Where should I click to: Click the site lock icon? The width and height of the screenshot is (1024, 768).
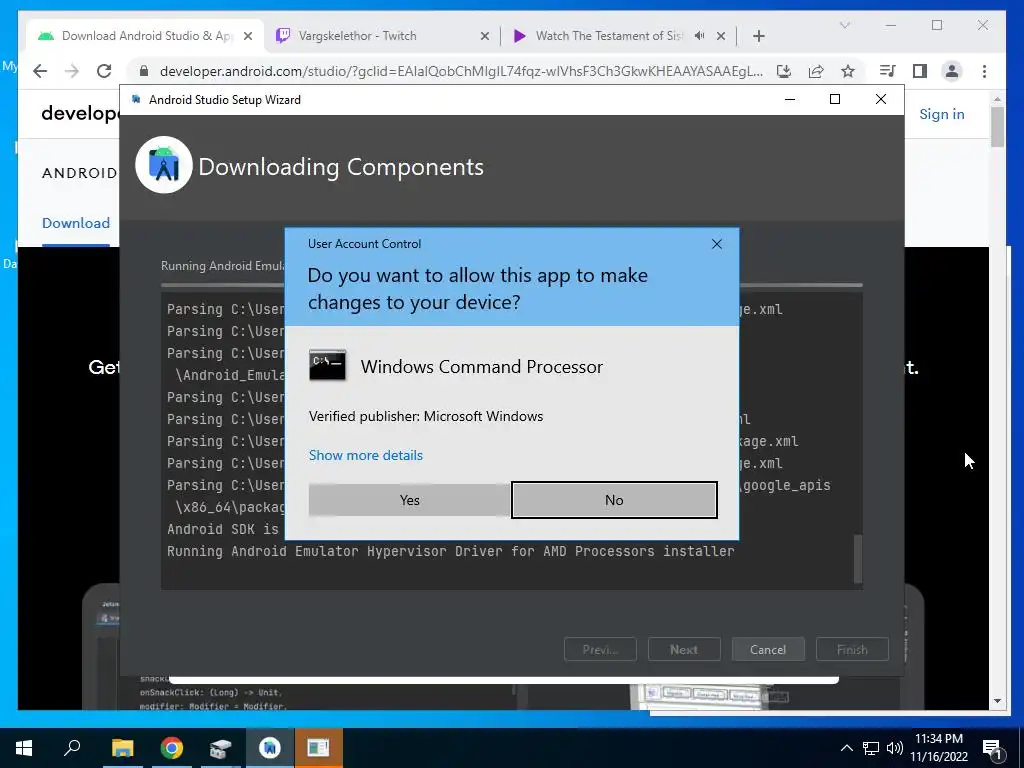(x=144, y=71)
